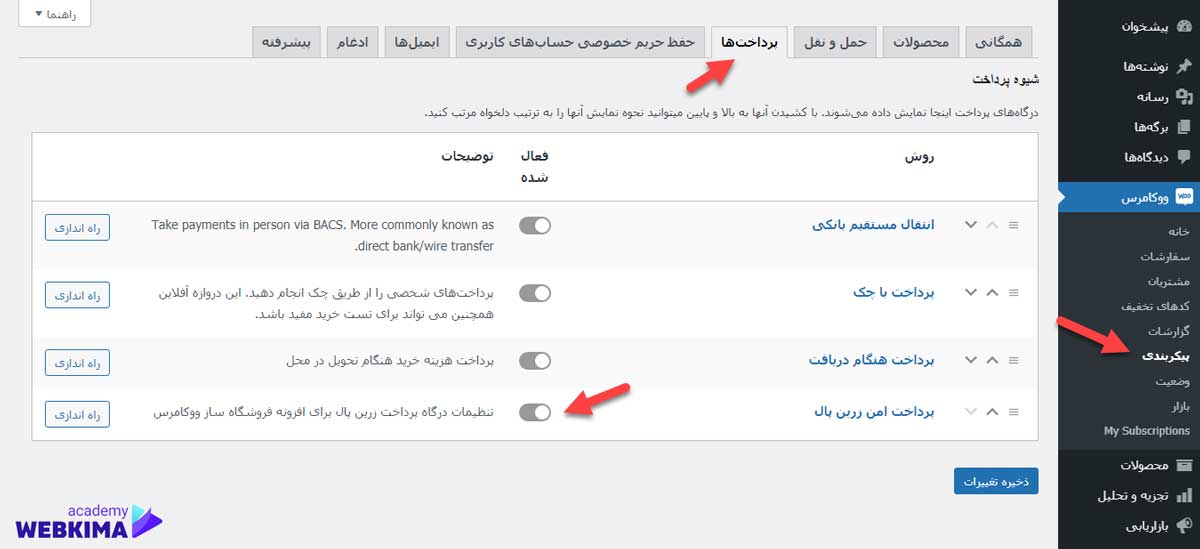
Task: Click the archive icon beside محصولات menu
Action: click(x=1184, y=465)
